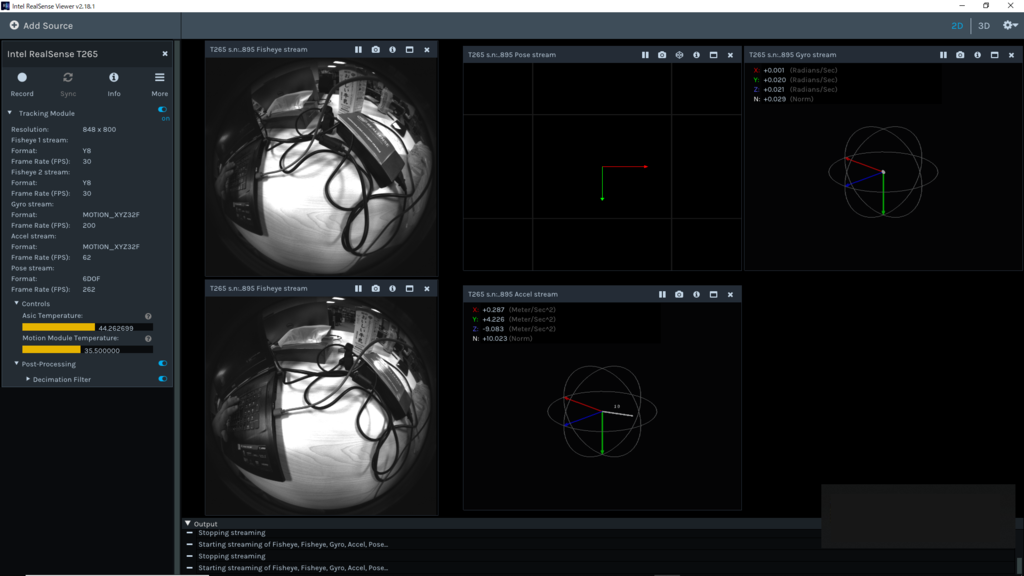Close the Pose stream
Screen dimensions: 1024x576
pyautogui.click(x=730, y=55)
